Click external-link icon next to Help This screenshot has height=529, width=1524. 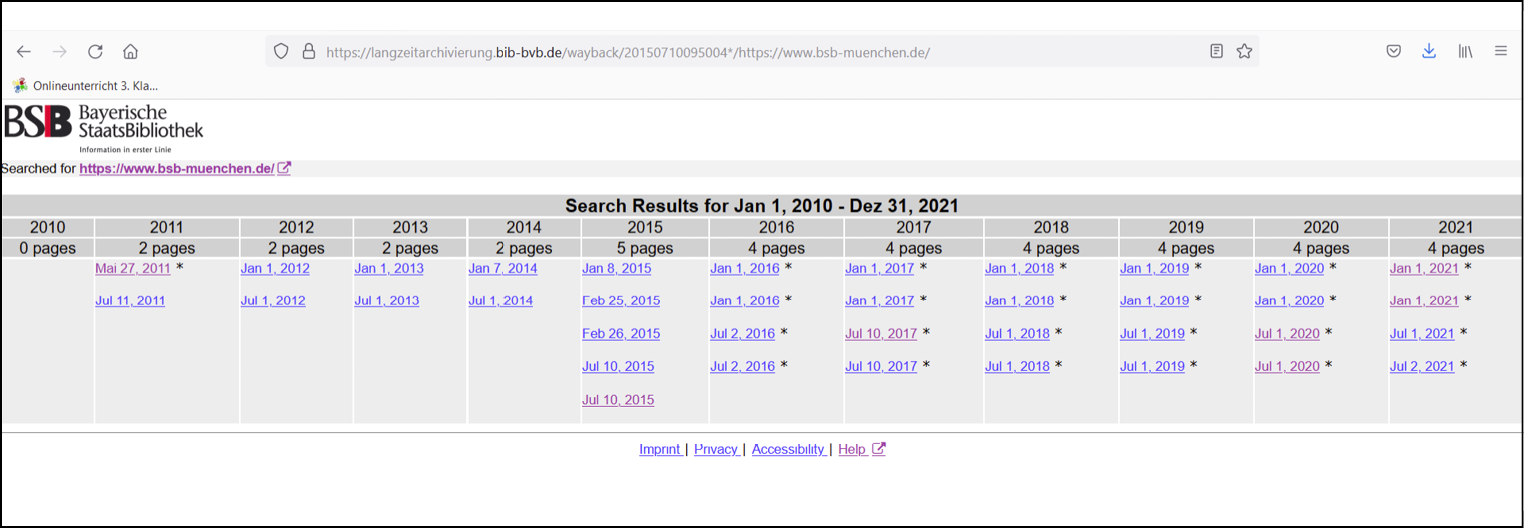point(879,449)
